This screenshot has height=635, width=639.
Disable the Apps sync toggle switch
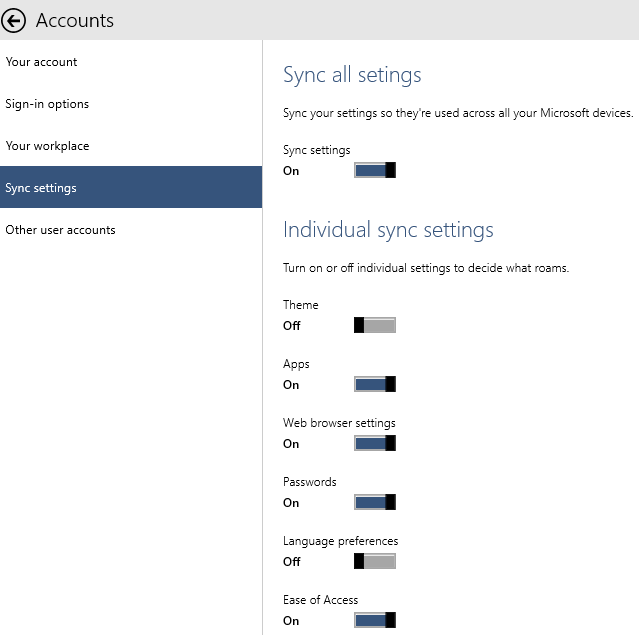pos(375,384)
